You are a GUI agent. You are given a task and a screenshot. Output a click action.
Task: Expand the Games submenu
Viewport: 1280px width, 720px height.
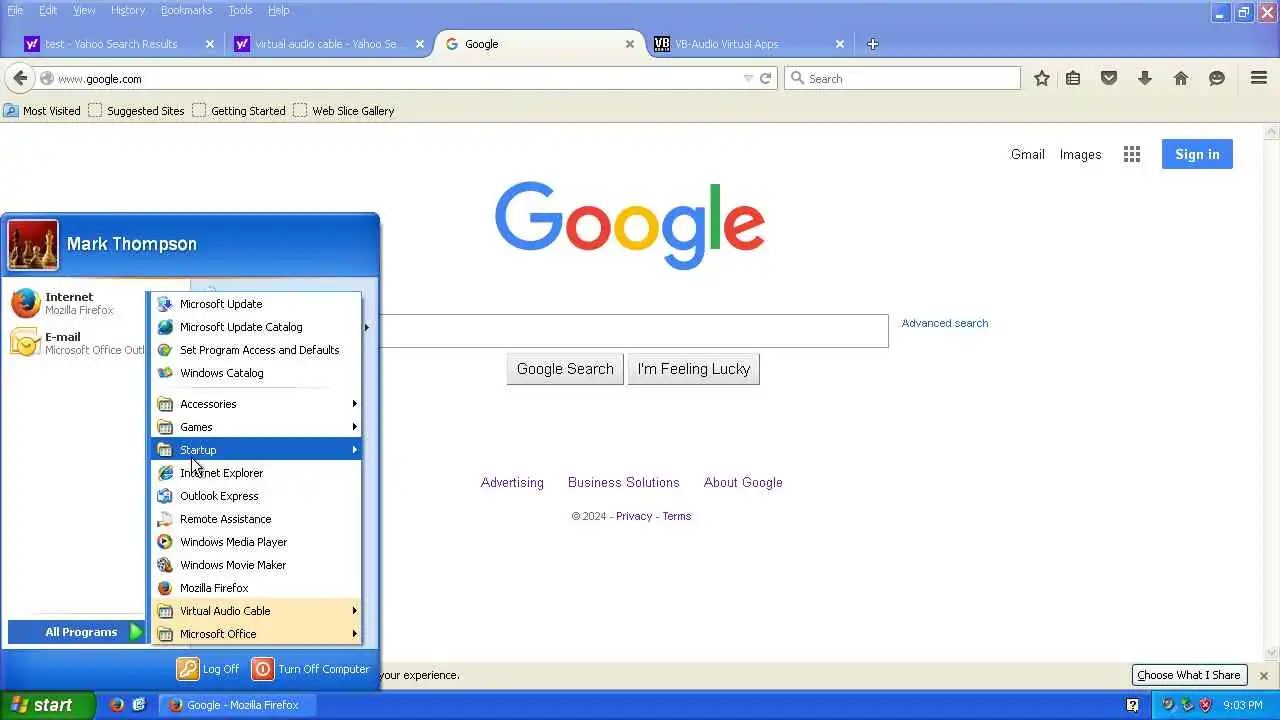pos(256,427)
